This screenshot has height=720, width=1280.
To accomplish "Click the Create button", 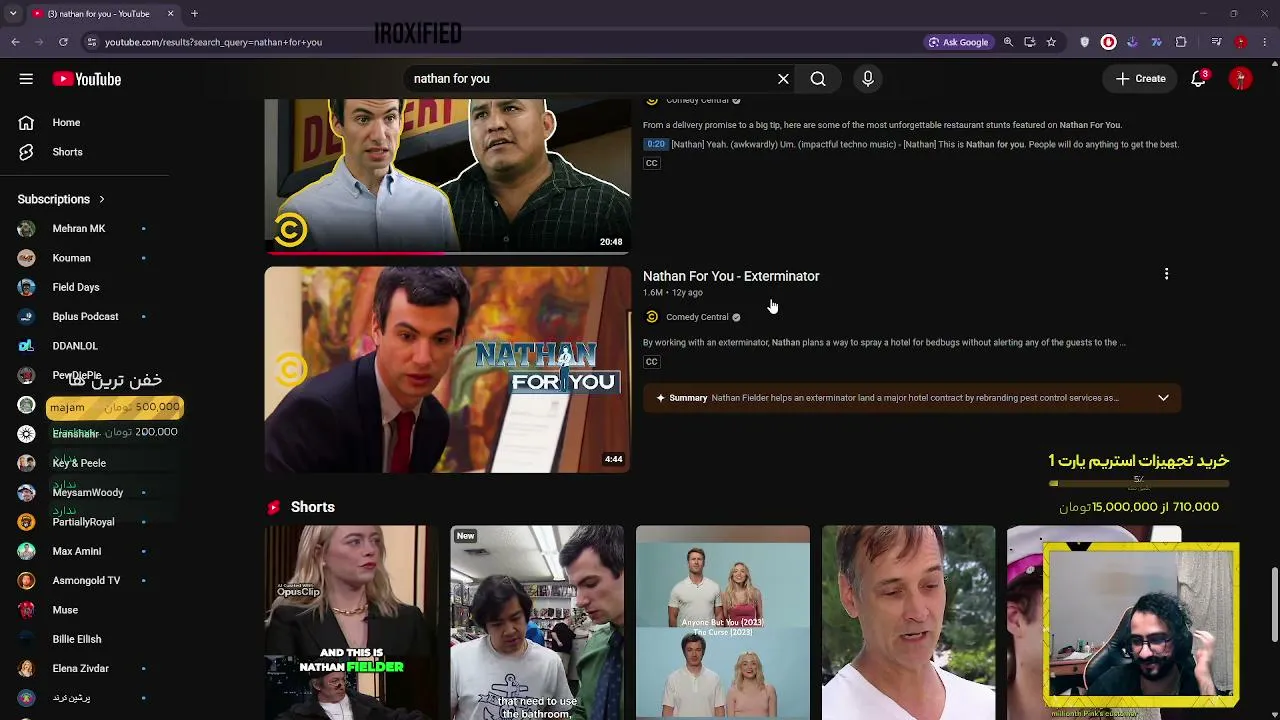I will click(x=1140, y=79).
